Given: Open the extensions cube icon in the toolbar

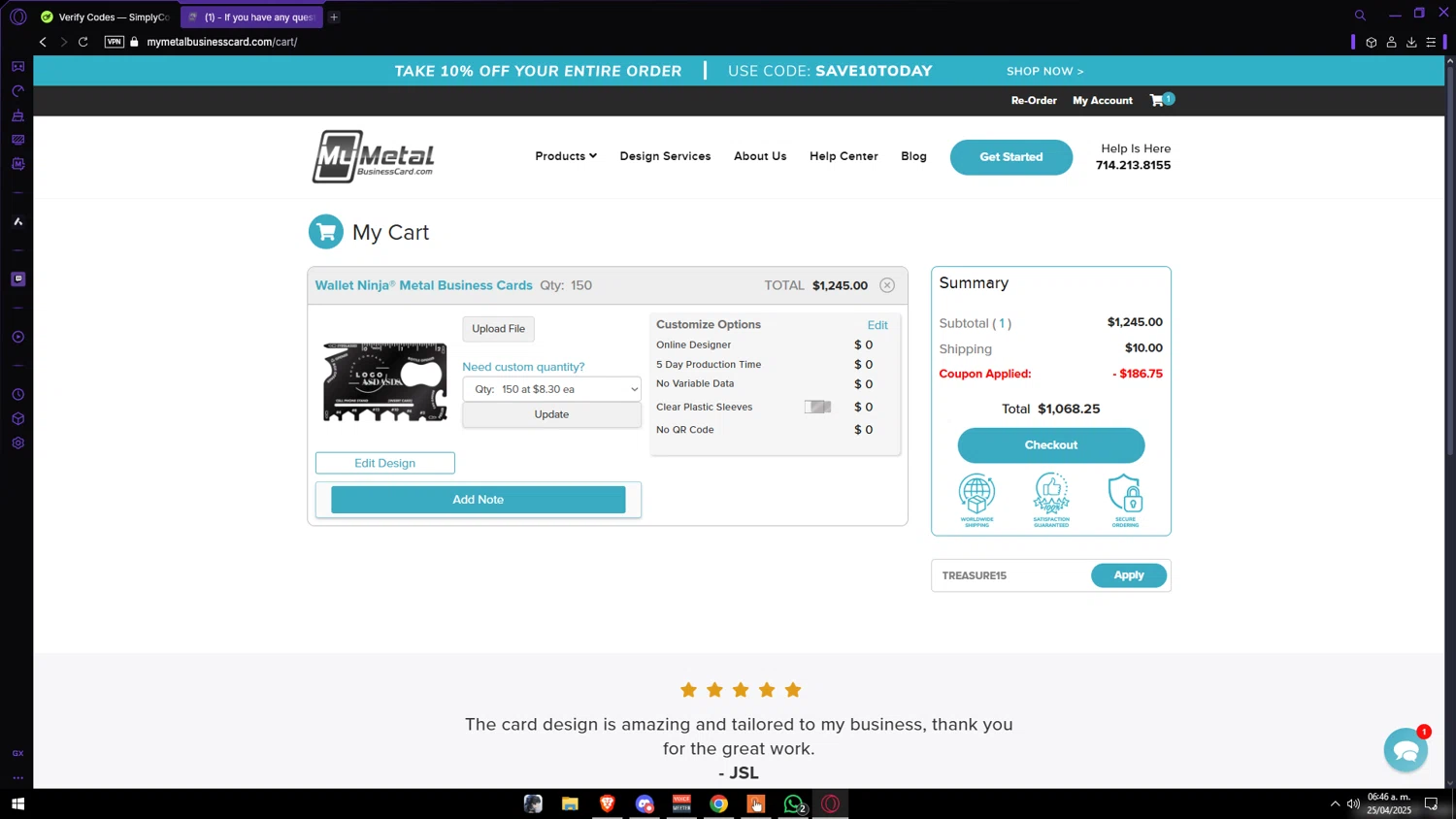Looking at the screenshot, I should click(x=1371, y=42).
